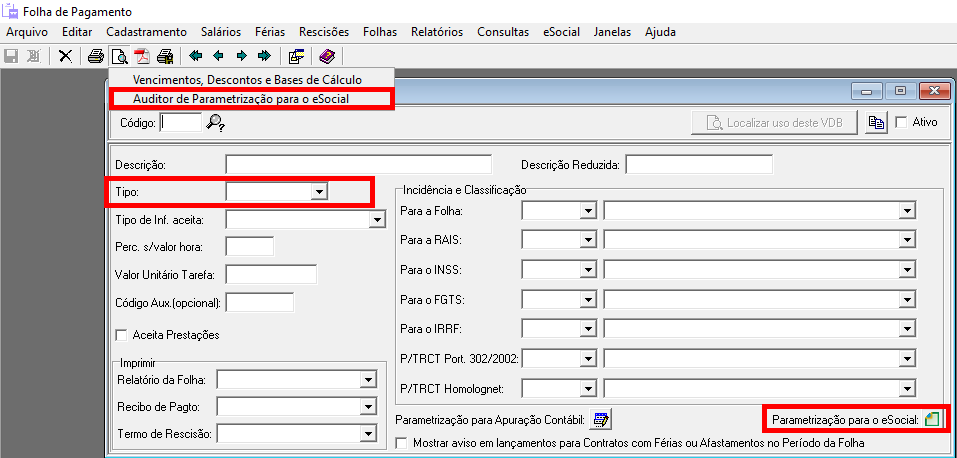This screenshot has width=957, height=458.
Task: Export to PDF using the toolbar icon
Action: (142, 56)
